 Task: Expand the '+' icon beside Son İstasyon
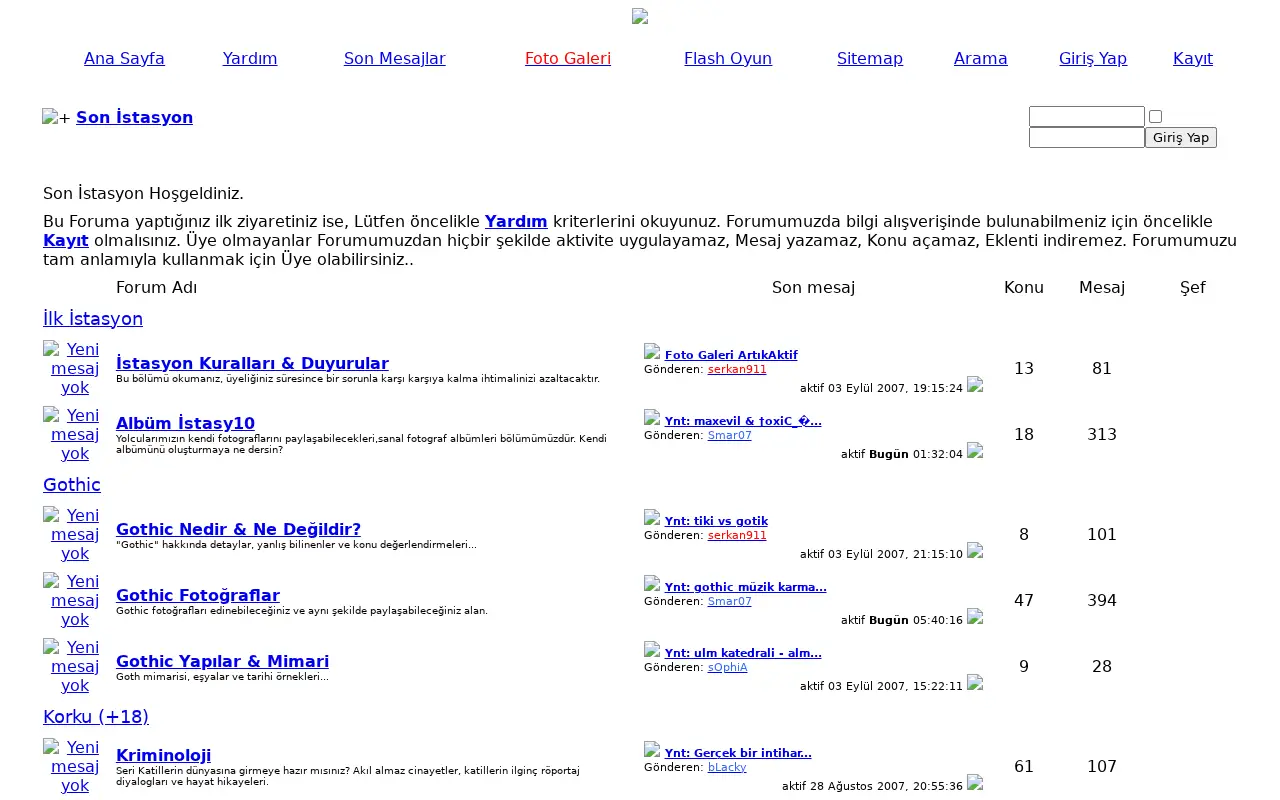point(57,117)
